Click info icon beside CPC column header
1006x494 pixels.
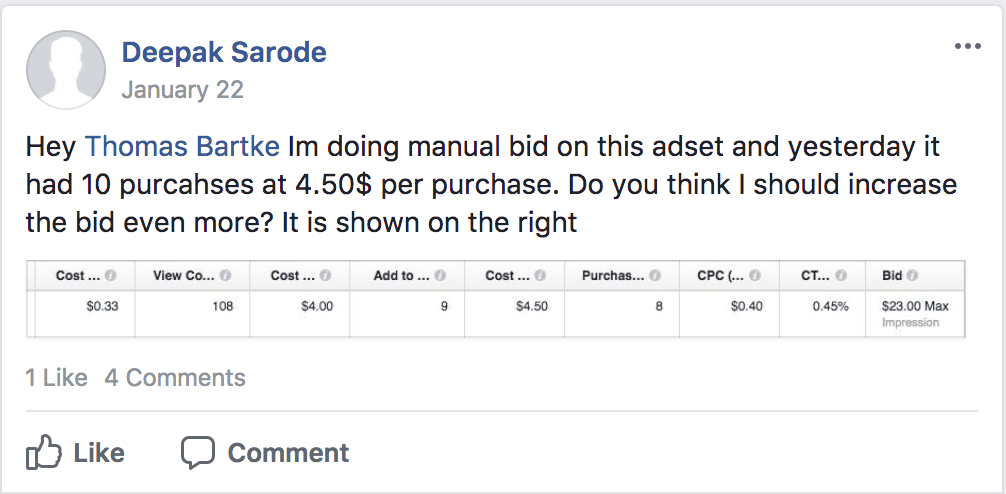coord(755,275)
